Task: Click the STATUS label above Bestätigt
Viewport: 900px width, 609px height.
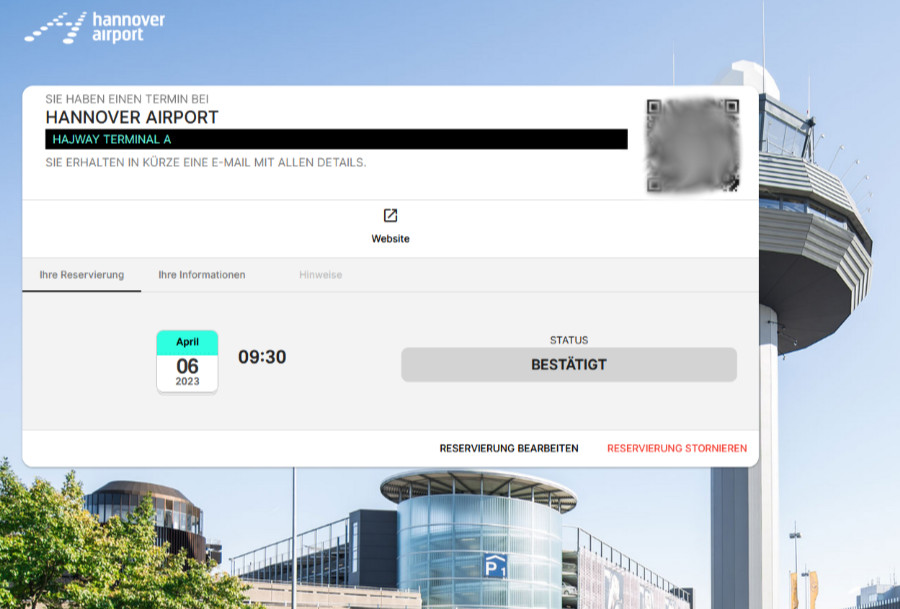Action: [569, 340]
